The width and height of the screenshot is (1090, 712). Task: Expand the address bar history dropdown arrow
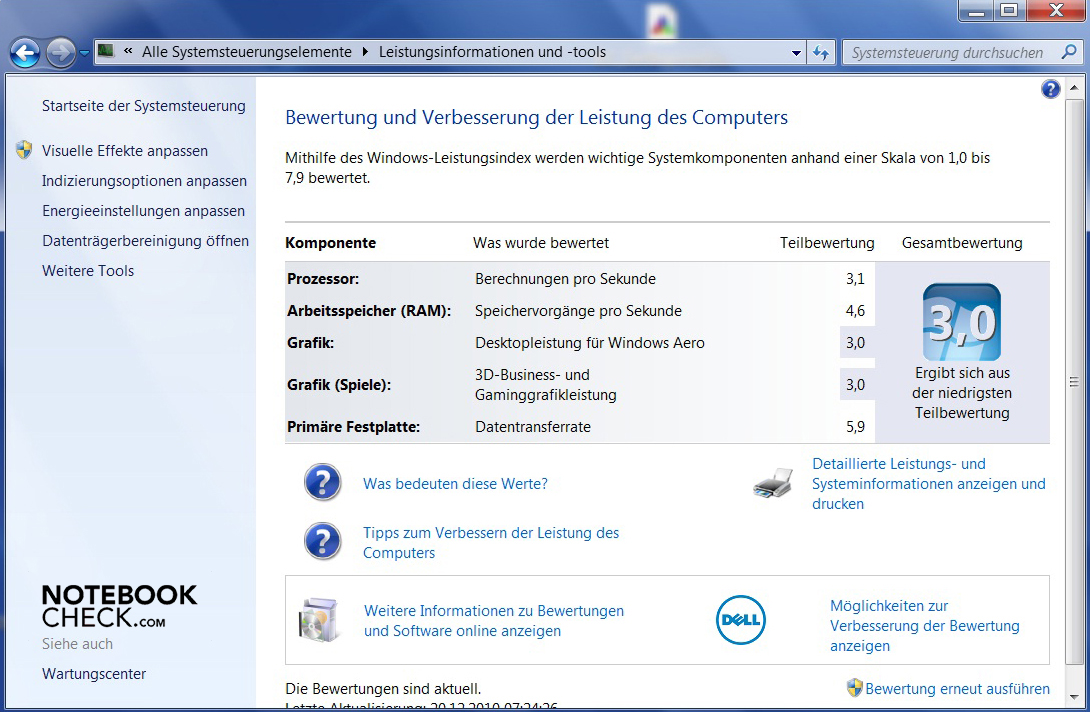point(796,53)
